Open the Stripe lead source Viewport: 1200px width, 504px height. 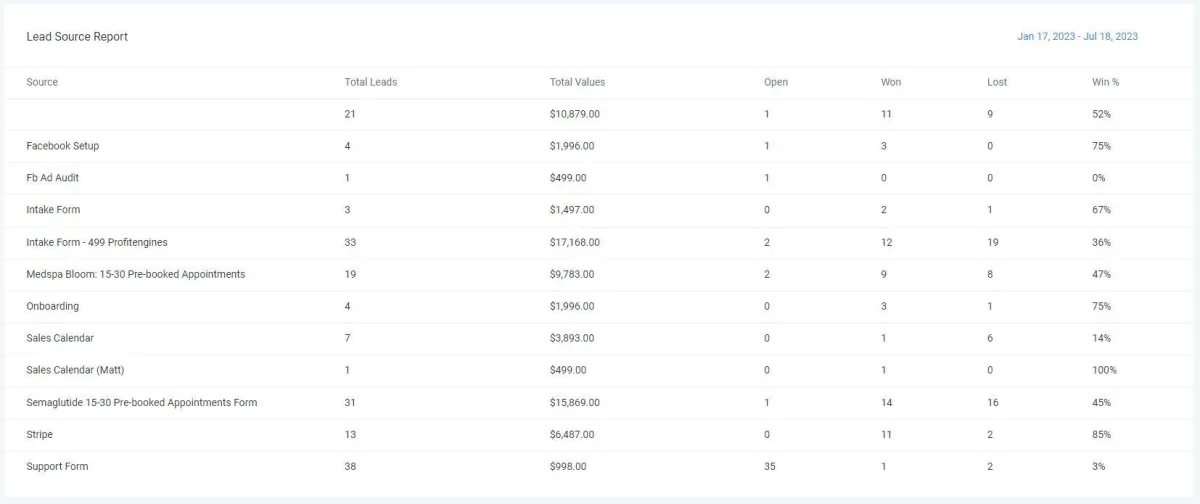point(40,434)
